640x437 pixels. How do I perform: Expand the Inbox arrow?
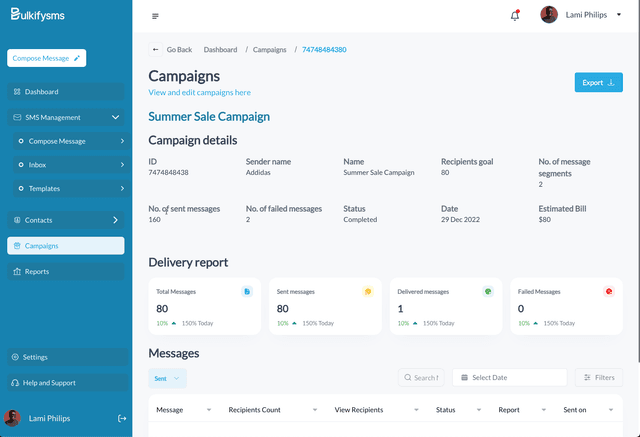pyautogui.click(x=122, y=165)
